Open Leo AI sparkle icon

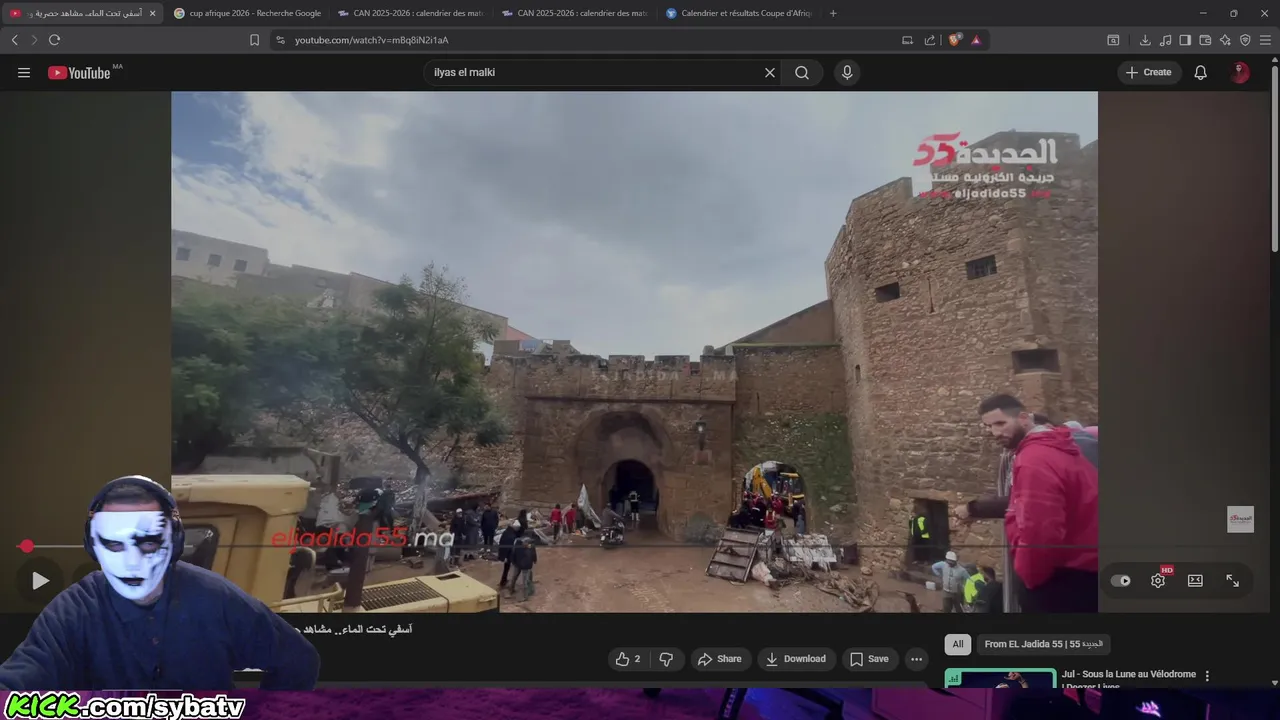point(1225,40)
